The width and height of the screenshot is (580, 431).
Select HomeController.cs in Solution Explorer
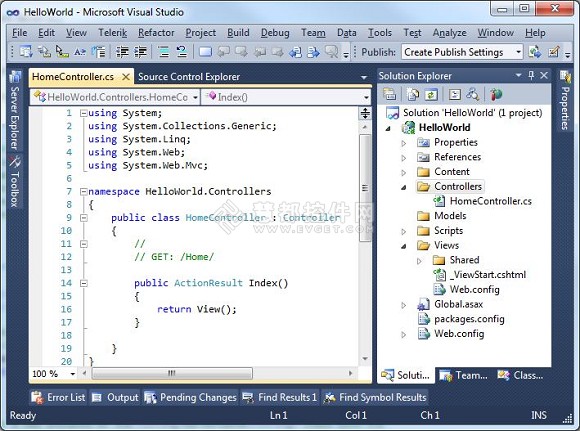(490, 201)
